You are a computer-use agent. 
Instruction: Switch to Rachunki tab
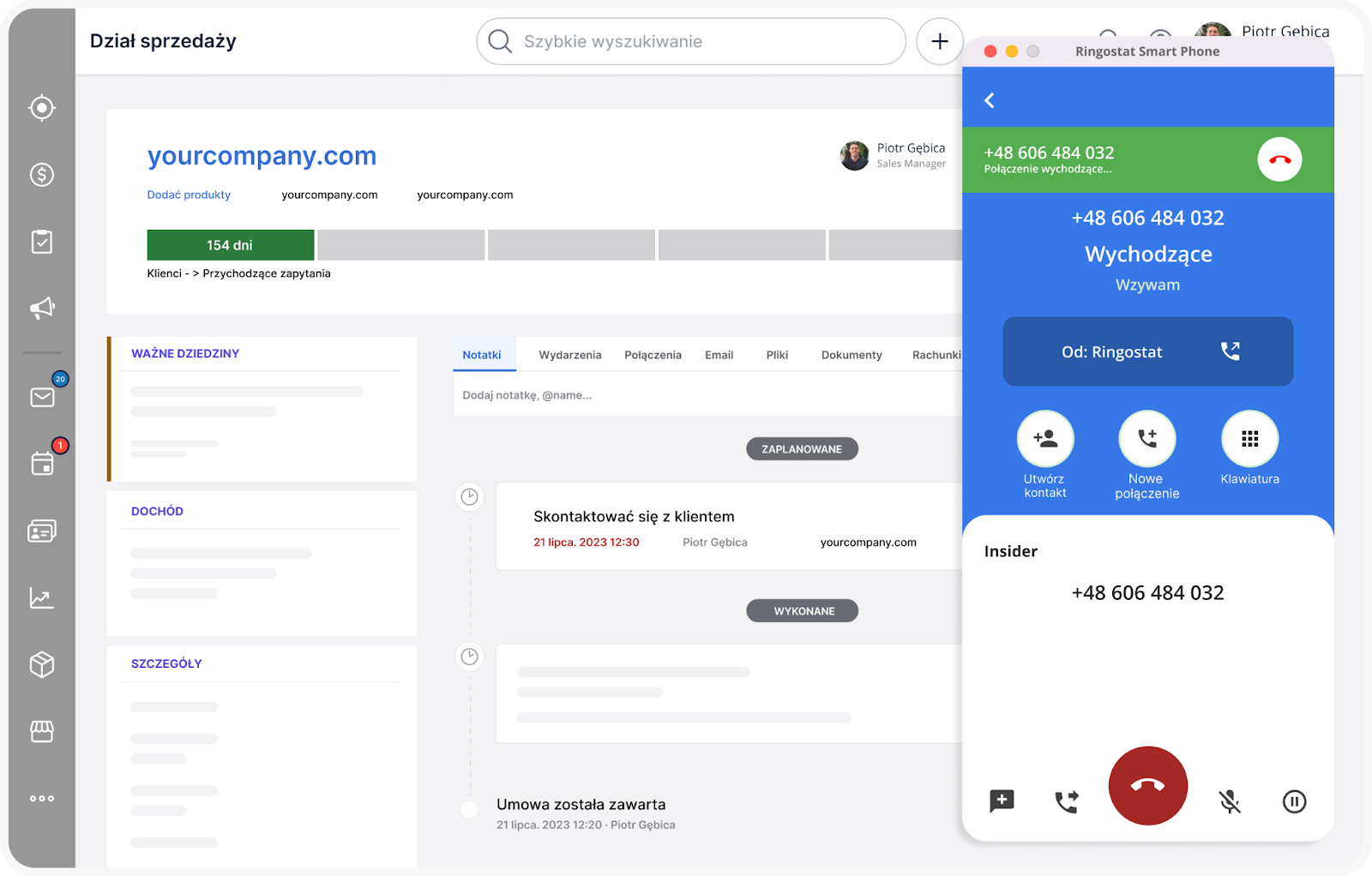pos(936,355)
